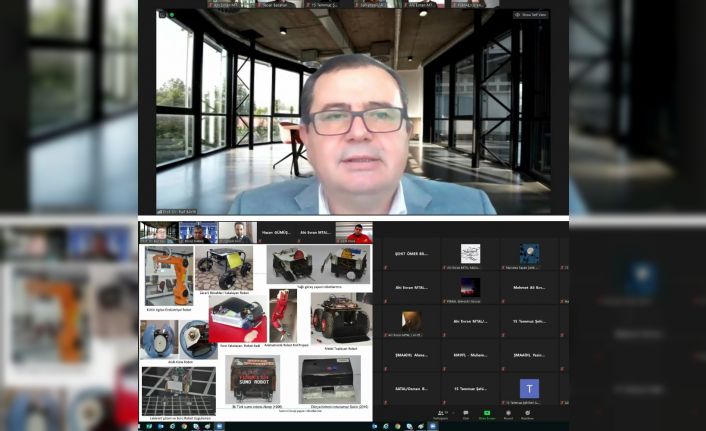The height and width of the screenshot is (431, 706).
Task: Start recording with the Record button
Action: pos(508,413)
